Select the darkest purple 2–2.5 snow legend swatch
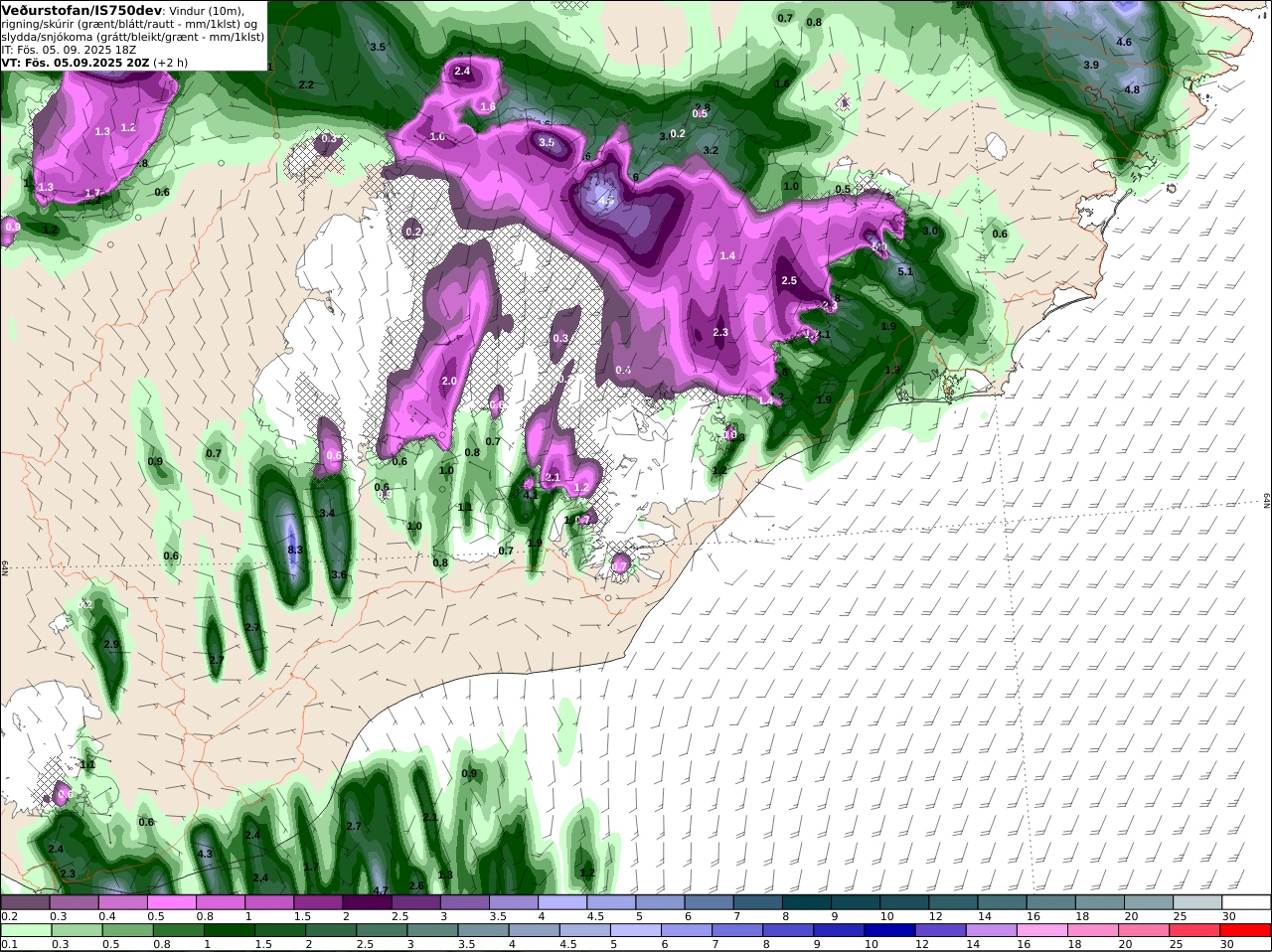Image resolution: width=1272 pixels, height=952 pixels. click(x=367, y=902)
